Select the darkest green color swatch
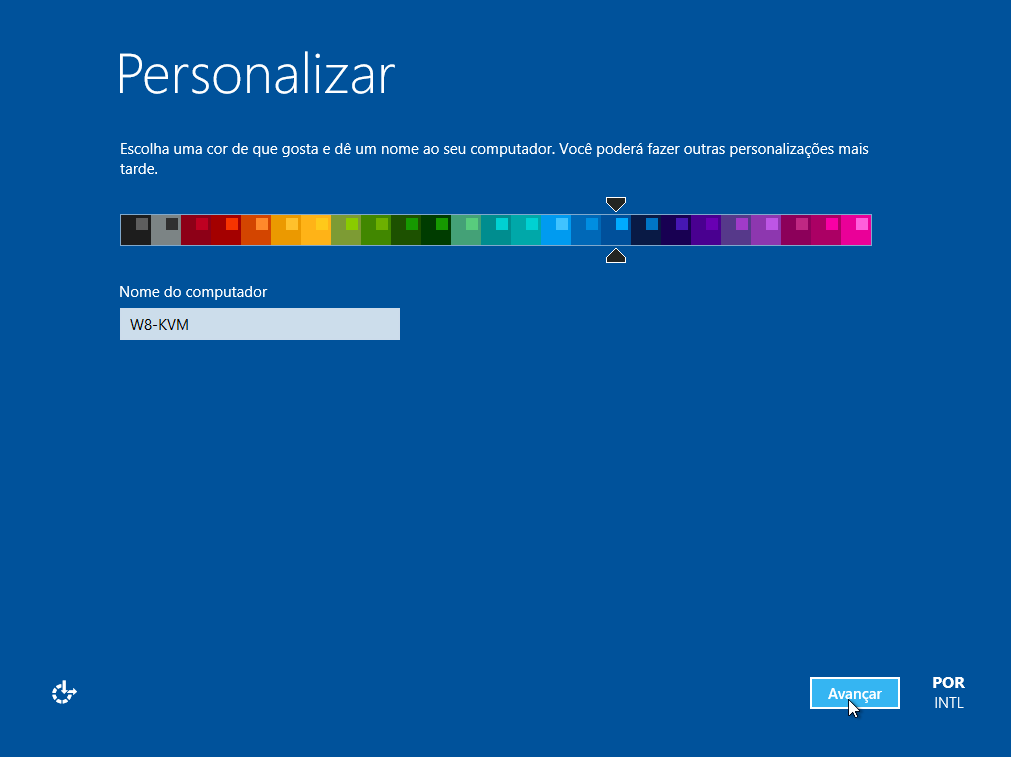The image size is (1011, 757). (x=435, y=230)
